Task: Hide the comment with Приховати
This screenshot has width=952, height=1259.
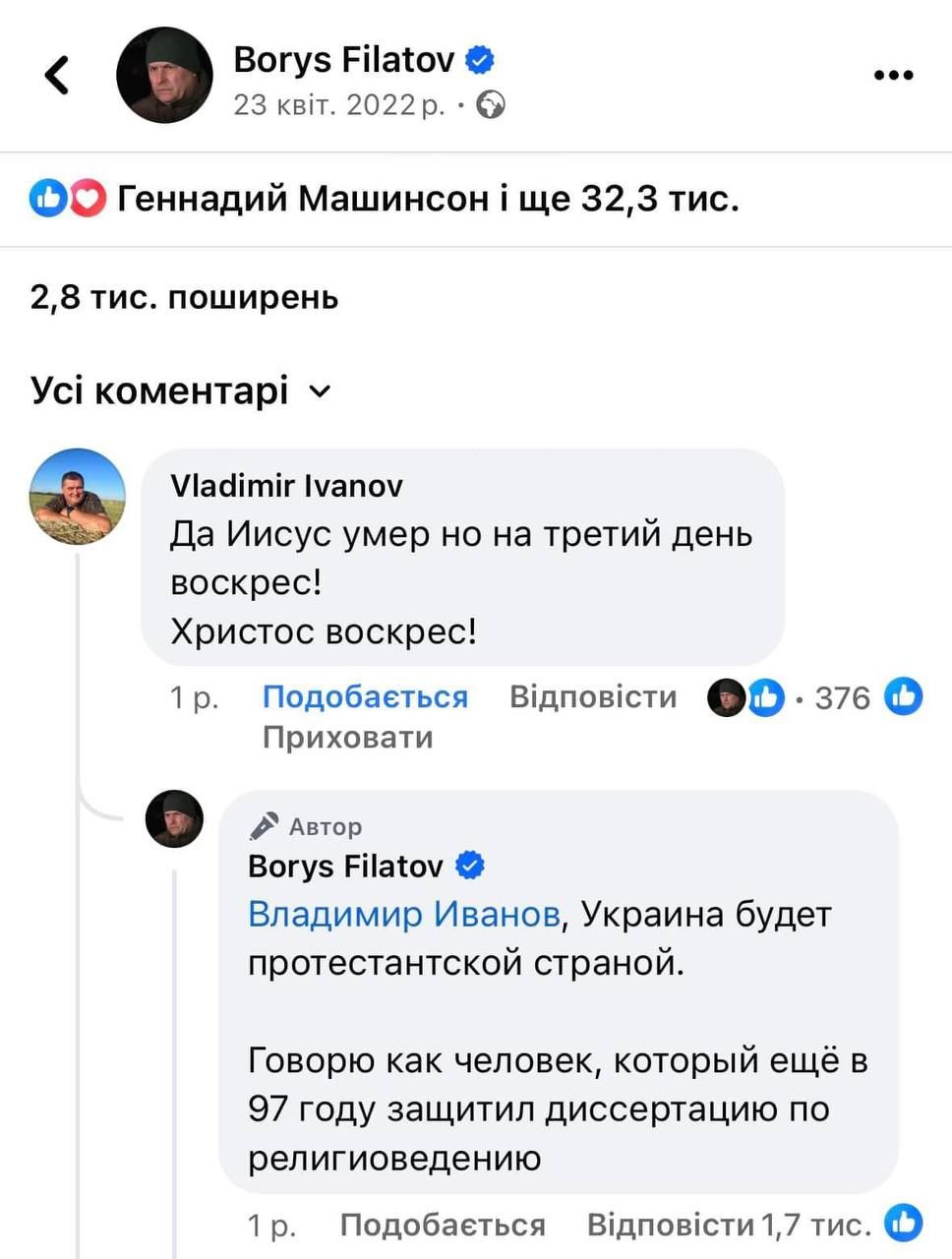Action: (x=347, y=737)
